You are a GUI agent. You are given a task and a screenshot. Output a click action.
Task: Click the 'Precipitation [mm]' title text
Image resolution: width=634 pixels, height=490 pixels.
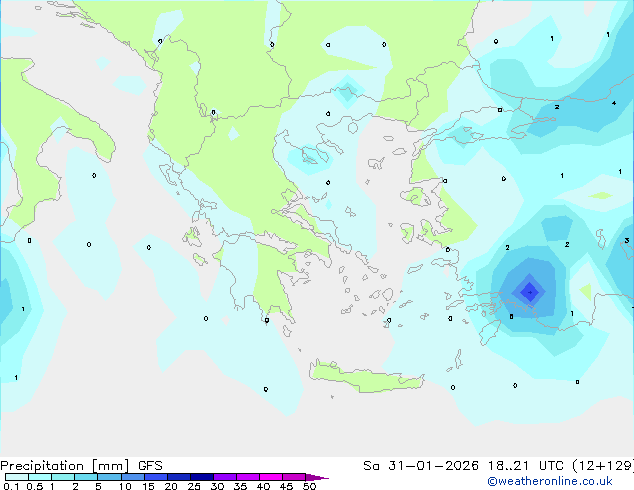pos(65,466)
